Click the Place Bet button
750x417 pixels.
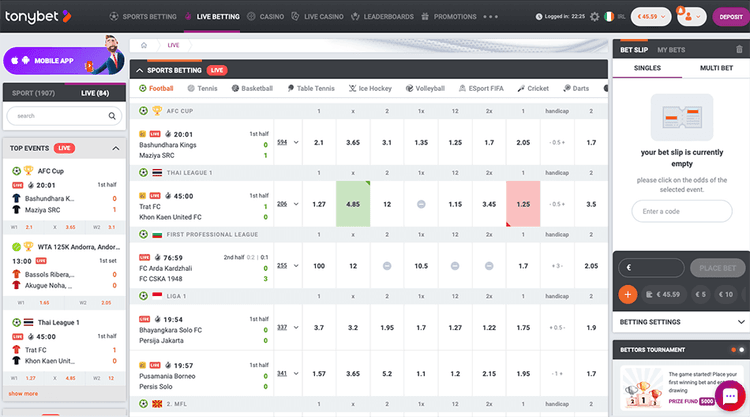click(717, 268)
